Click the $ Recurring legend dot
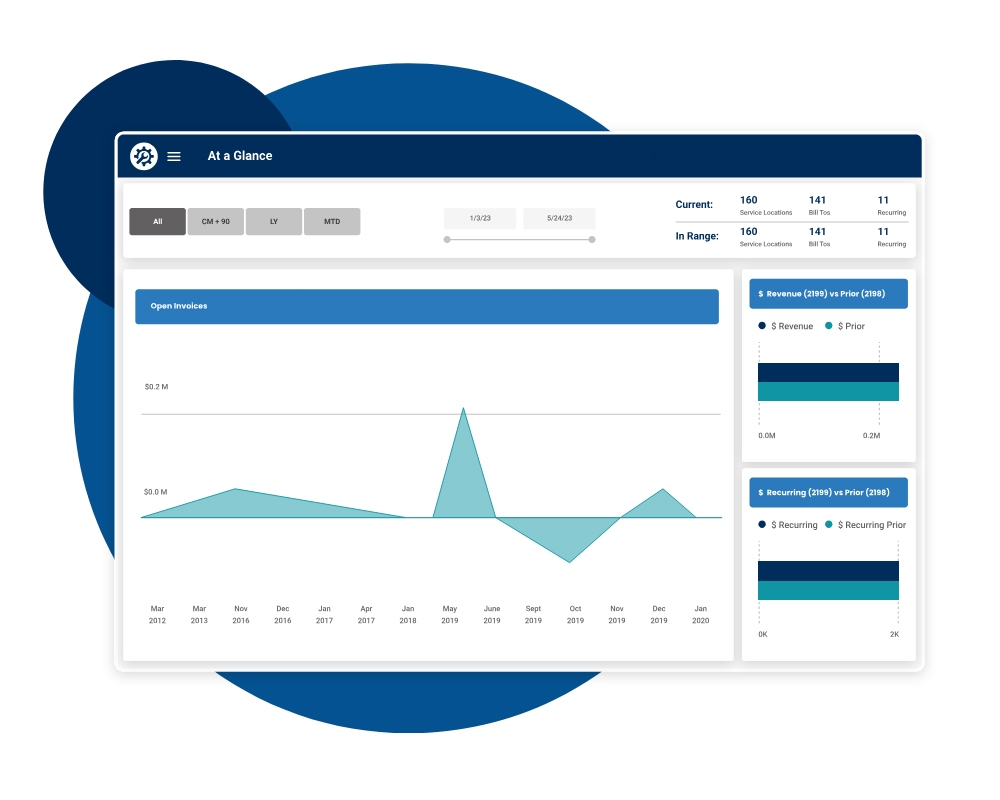 [x=761, y=524]
